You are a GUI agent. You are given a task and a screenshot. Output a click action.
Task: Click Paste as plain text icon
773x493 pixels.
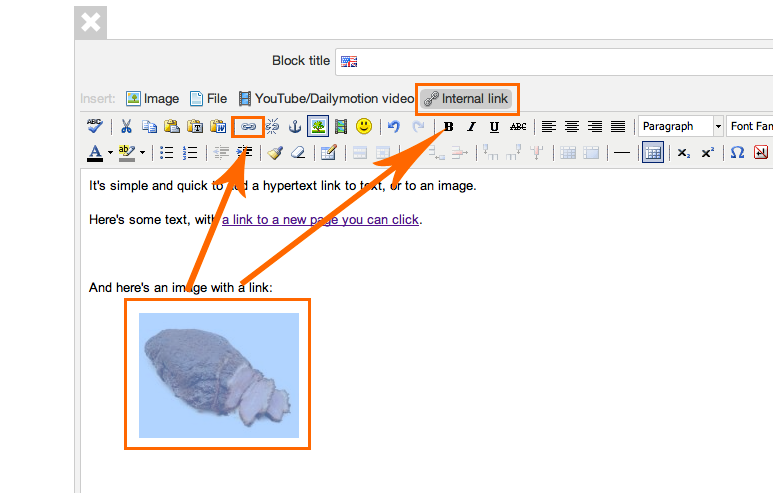click(195, 127)
